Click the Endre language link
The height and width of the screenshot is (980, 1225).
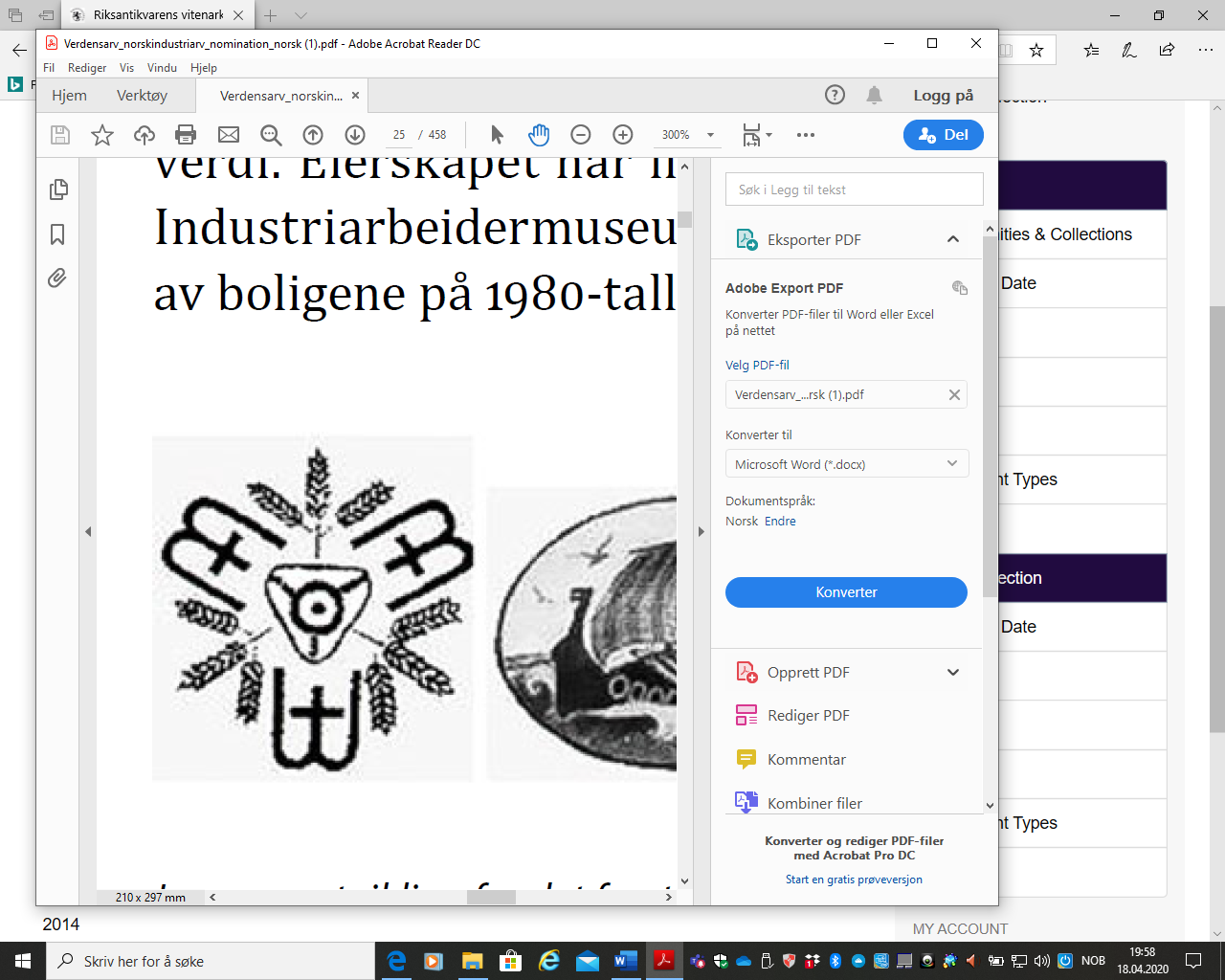coord(780,522)
